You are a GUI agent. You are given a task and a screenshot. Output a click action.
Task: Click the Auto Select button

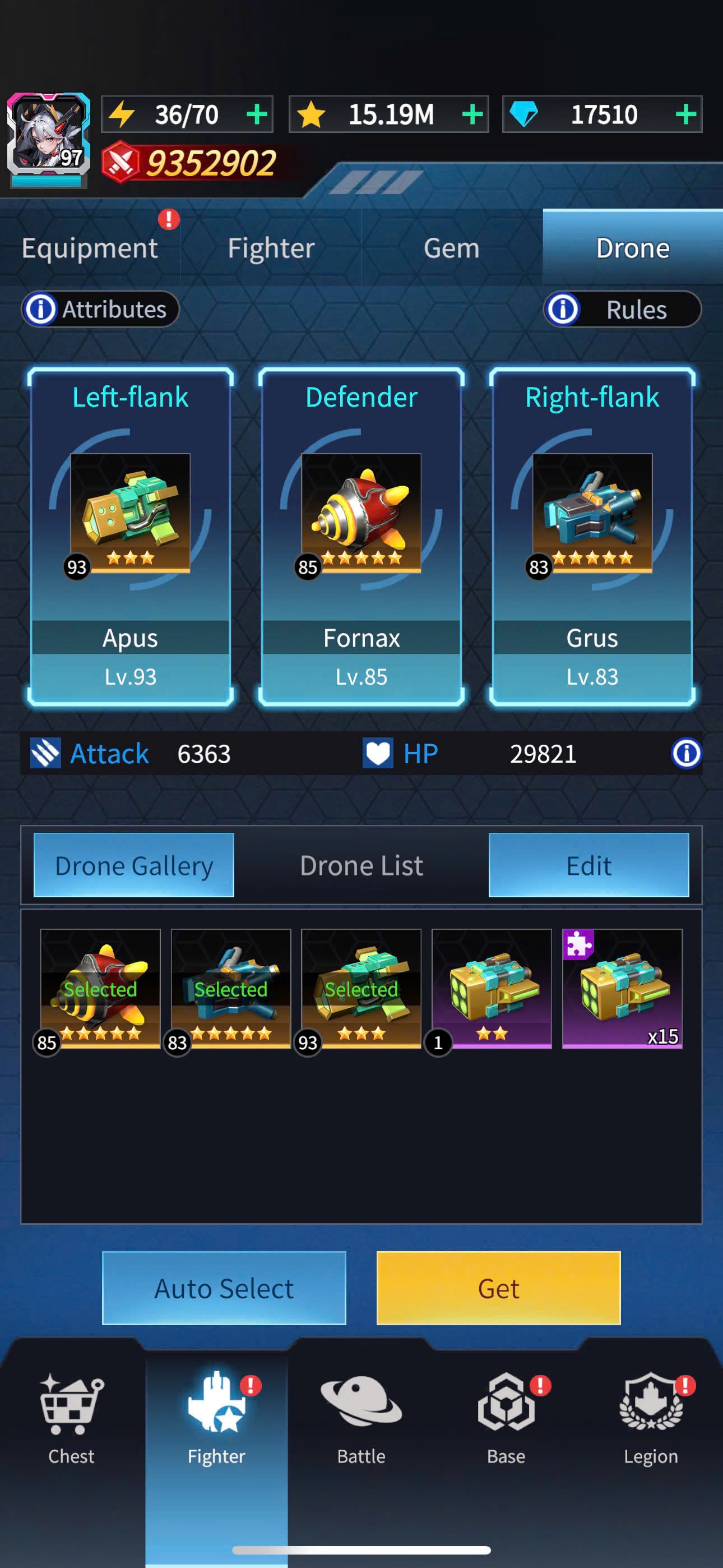[224, 1288]
